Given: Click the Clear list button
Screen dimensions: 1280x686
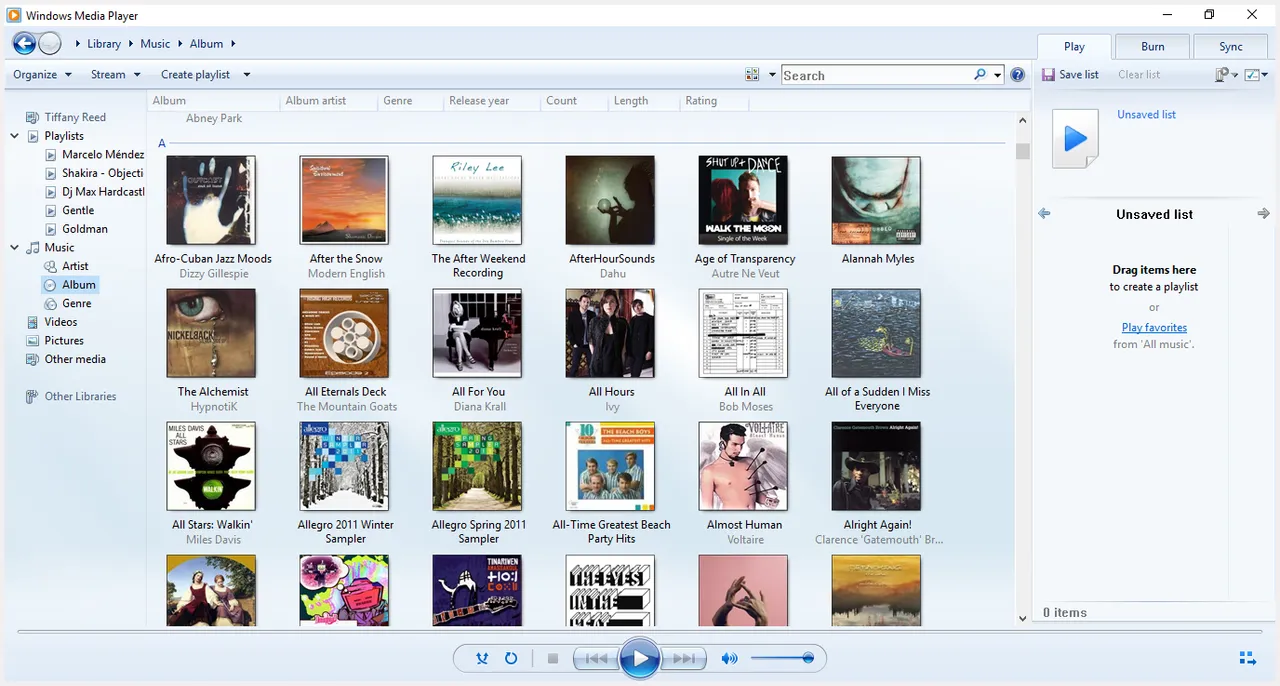Looking at the screenshot, I should tap(1139, 75).
